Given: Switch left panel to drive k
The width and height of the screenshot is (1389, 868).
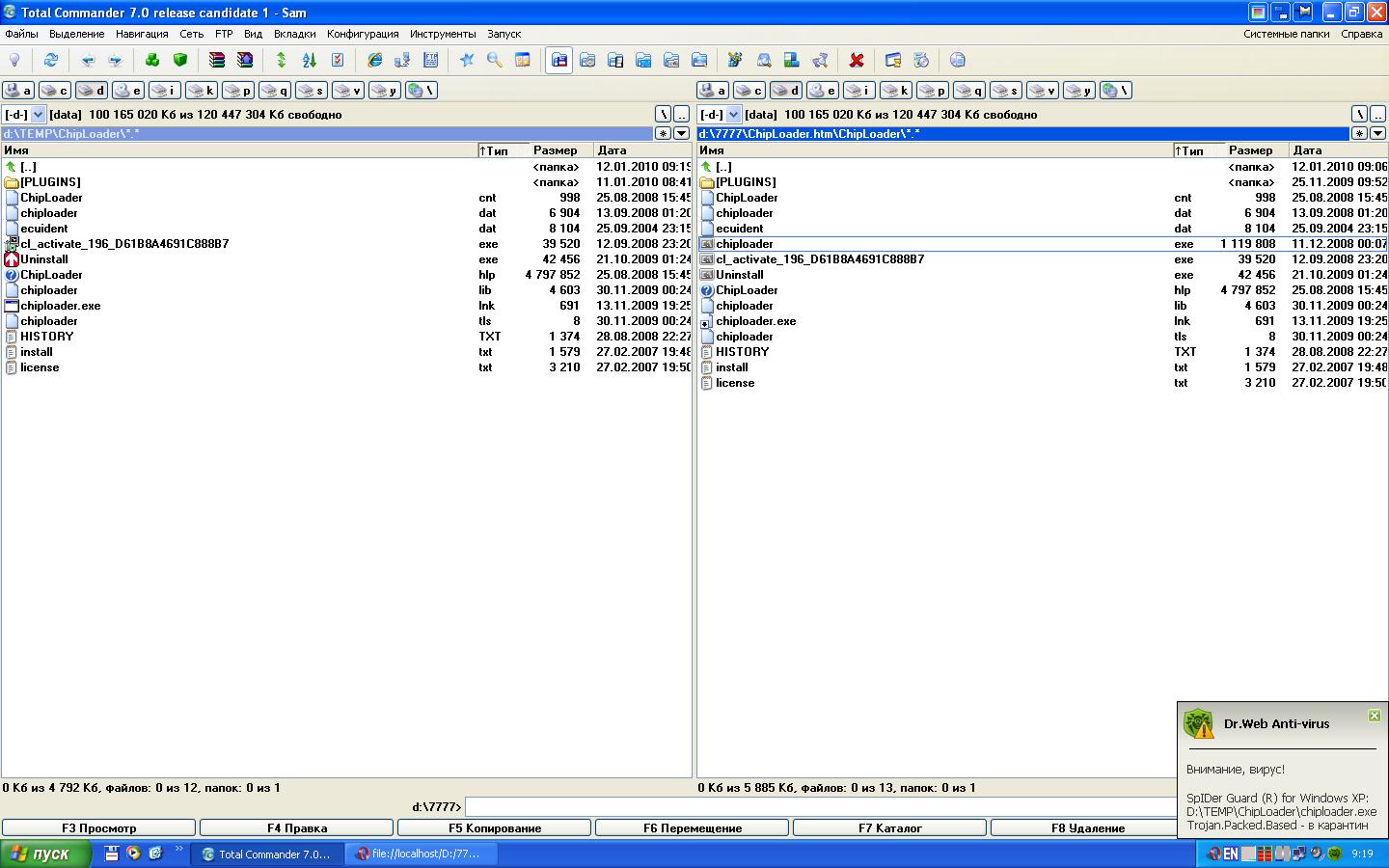Looking at the screenshot, I should coord(201,91).
